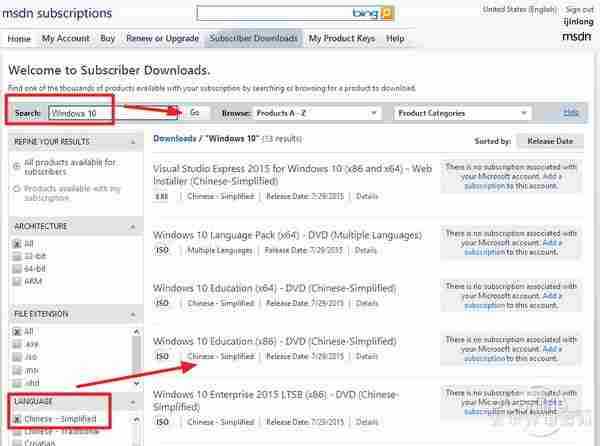Image resolution: width=600 pixels, height=446 pixels.
Task: Switch to the Renew or Upgrade tab
Action: pos(163,38)
